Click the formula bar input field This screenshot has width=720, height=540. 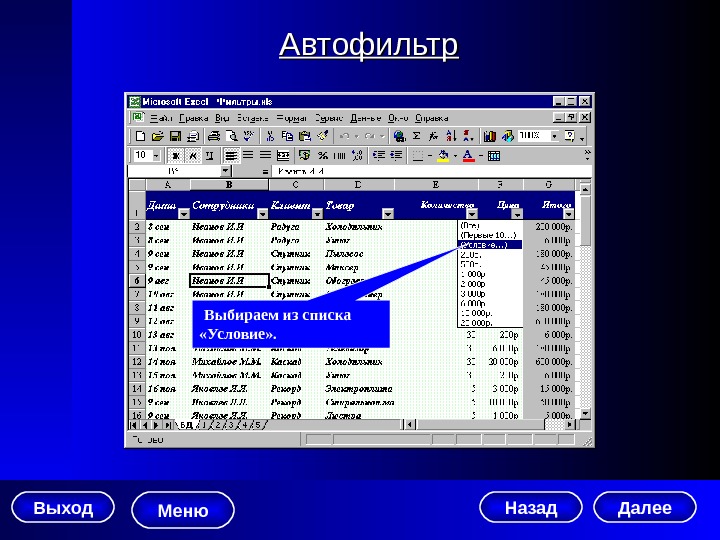(432, 171)
